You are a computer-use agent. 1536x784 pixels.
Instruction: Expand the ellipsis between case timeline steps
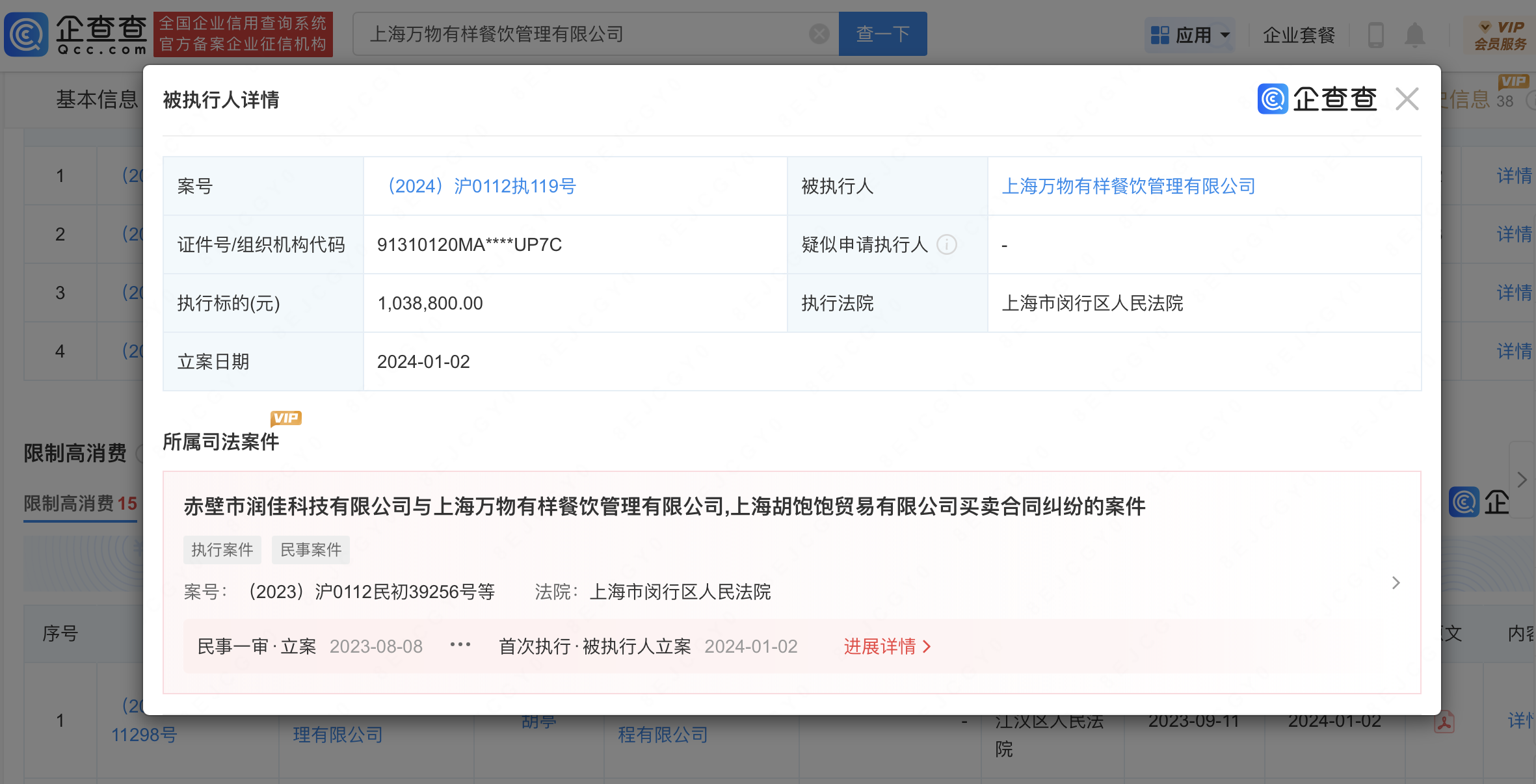460,646
